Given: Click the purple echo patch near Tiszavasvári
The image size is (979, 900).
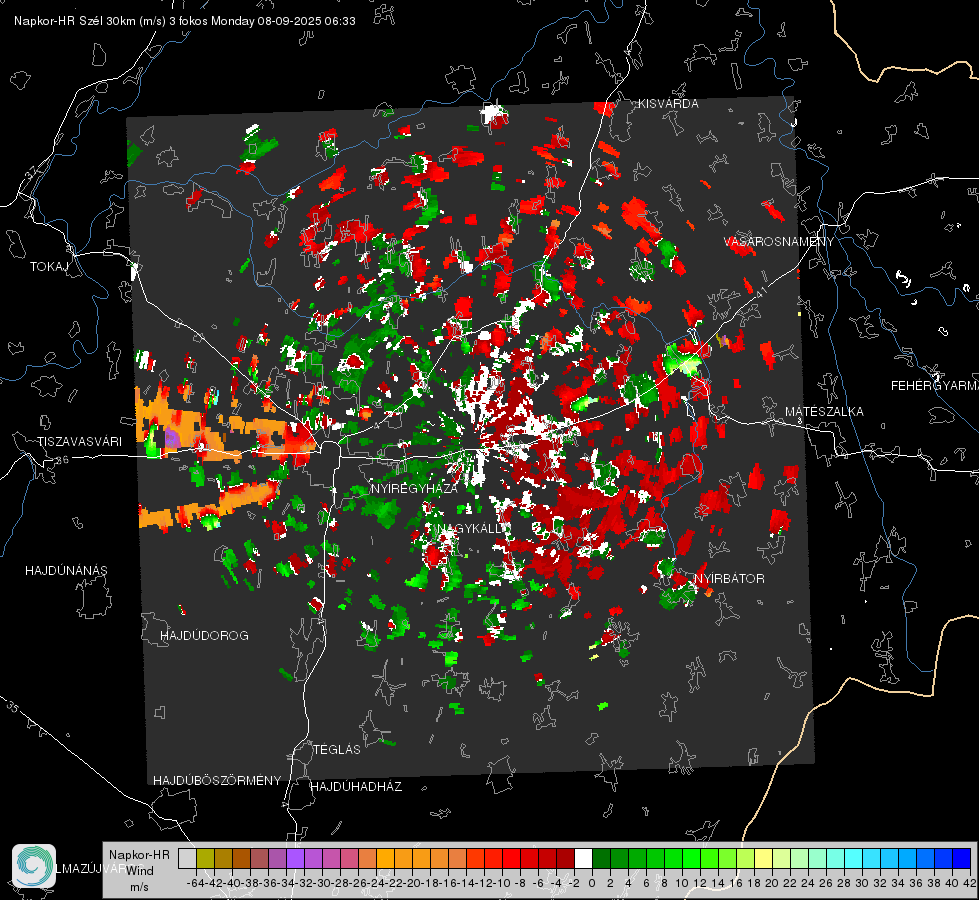Looking at the screenshot, I should [172, 437].
